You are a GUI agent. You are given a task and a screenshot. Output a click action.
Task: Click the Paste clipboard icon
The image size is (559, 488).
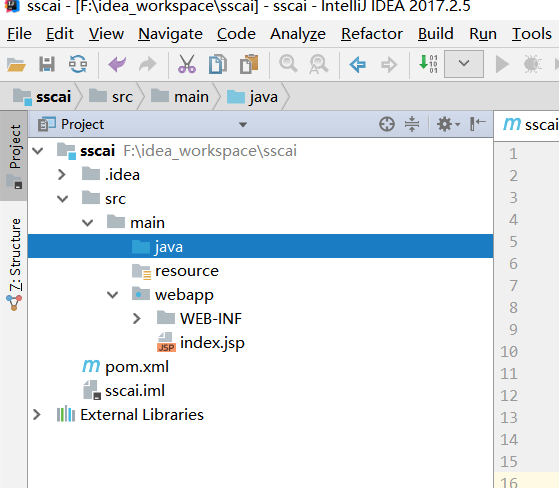click(x=249, y=65)
